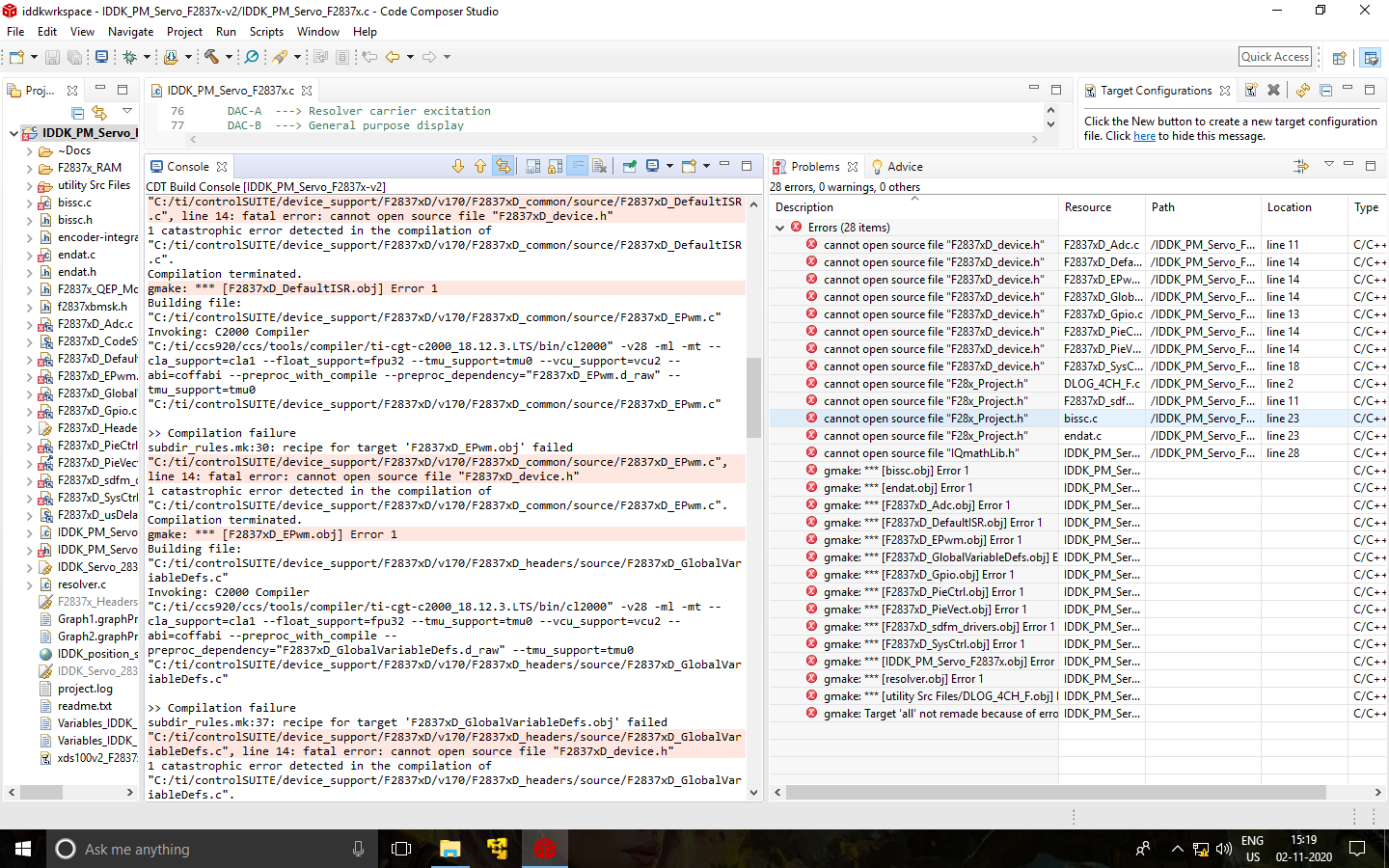Image resolution: width=1389 pixels, height=868 pixels.
Task: Start a Debug session from the toolbar
Action: pyautogui.click(x=130, y=57)
